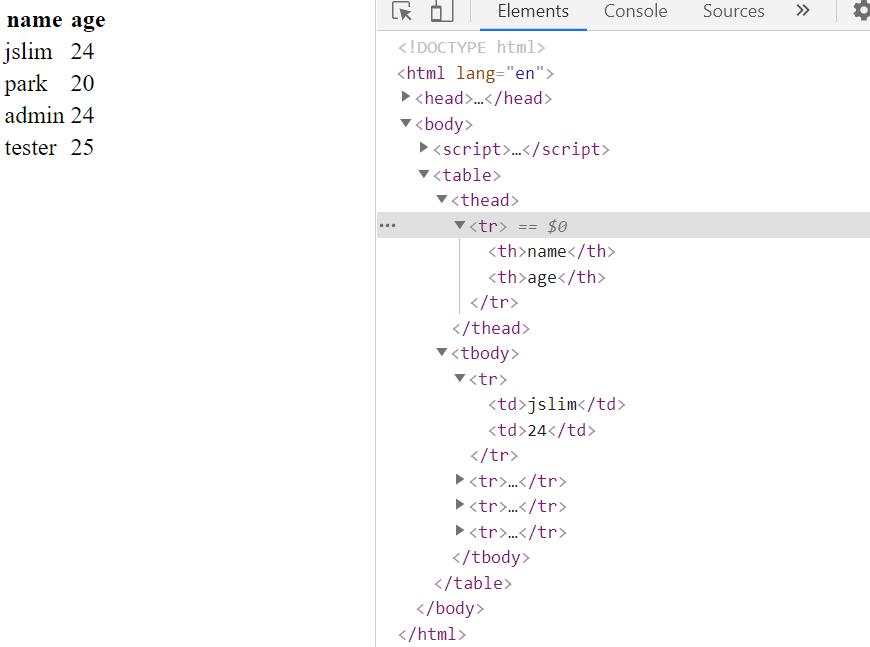Expand the script element node
Screen dimensions: 870x647
(x=424, y=148)
